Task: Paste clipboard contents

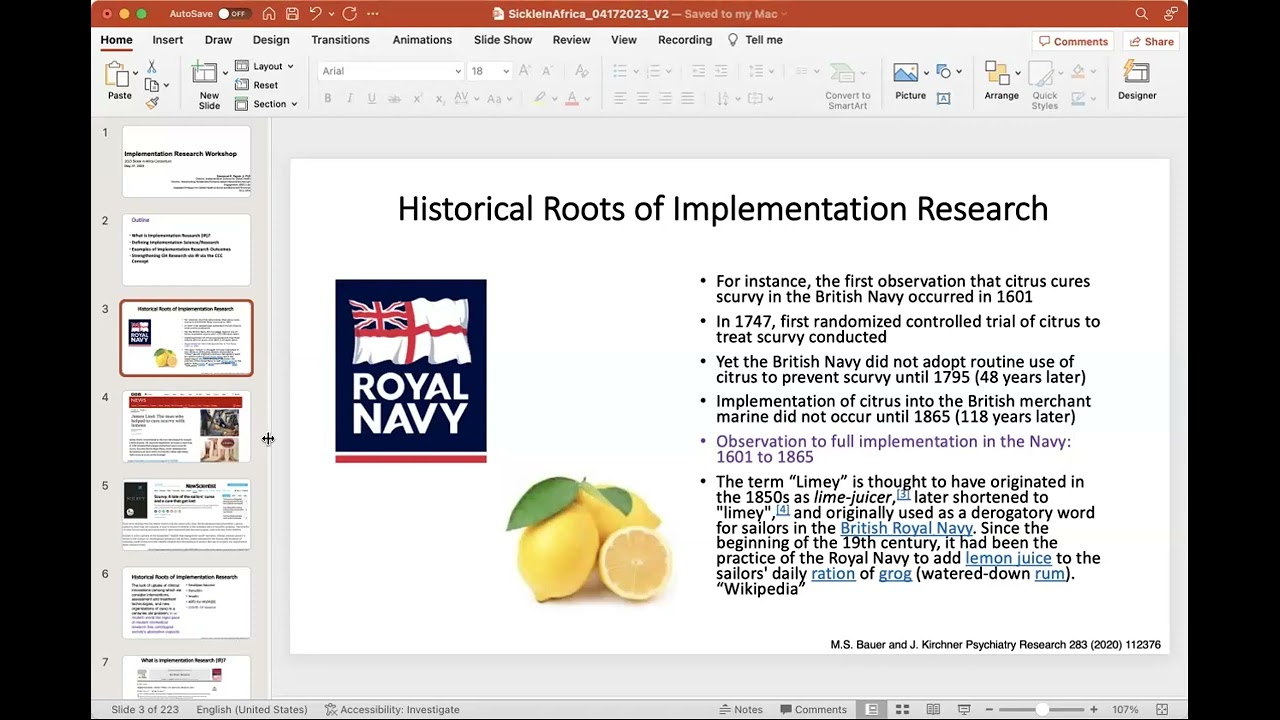Action: click(119, 80)
